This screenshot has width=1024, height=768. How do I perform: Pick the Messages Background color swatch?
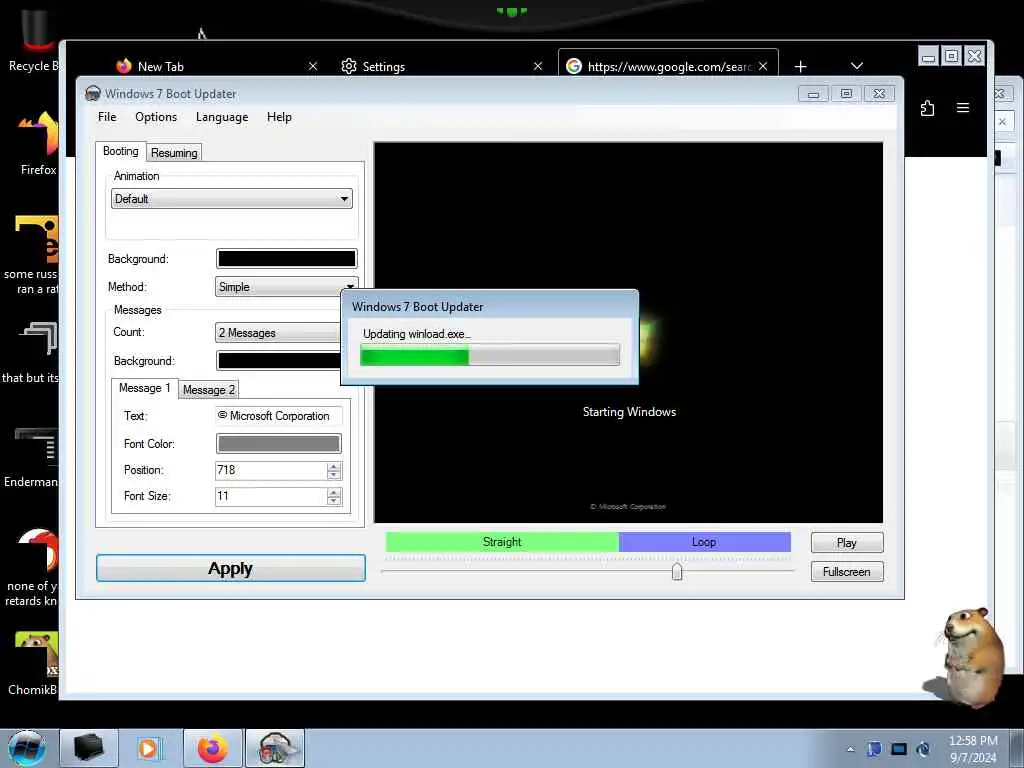279,360
